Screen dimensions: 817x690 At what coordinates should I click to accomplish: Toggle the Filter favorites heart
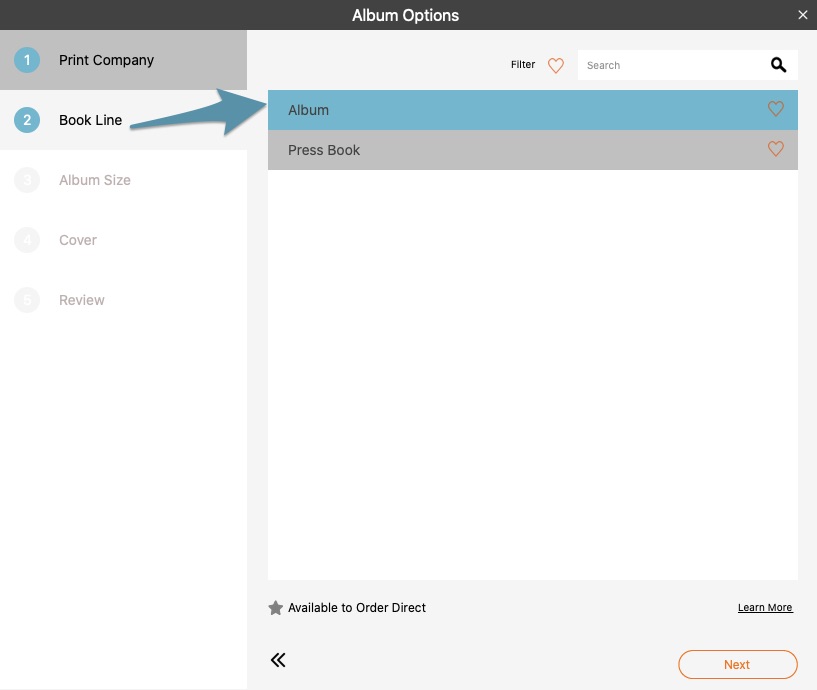click(x=555, y=65)
